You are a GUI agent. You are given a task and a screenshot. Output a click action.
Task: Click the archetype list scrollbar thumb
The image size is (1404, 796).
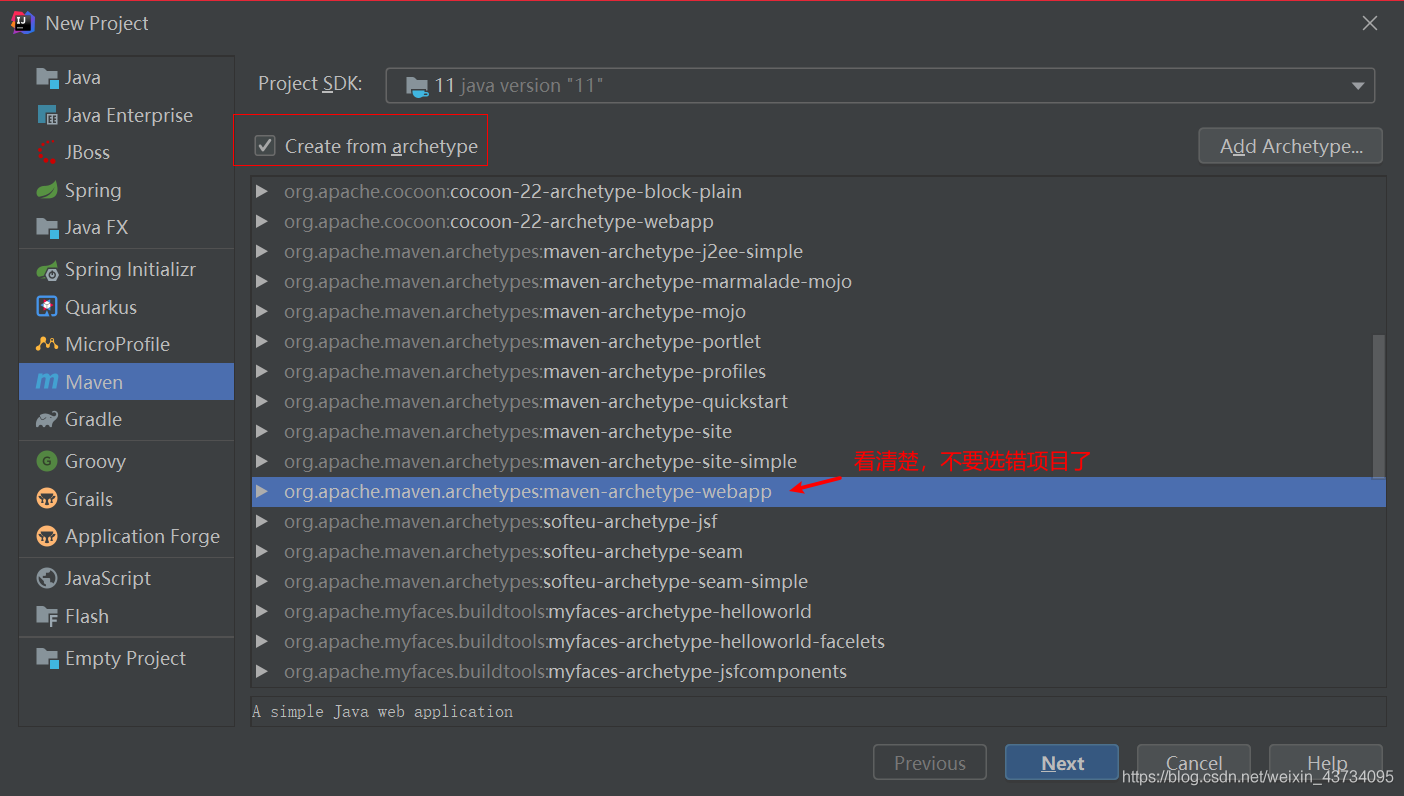[1379, 406]
